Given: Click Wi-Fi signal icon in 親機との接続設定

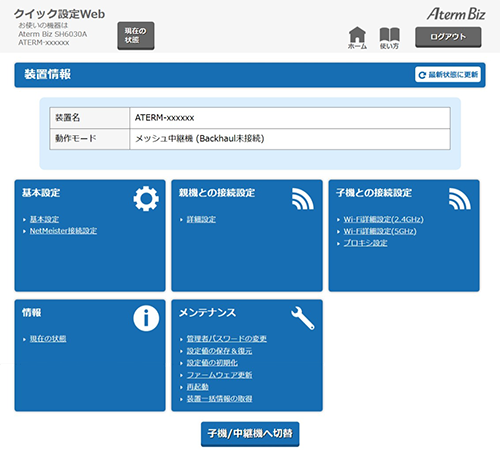Looking at the screenshot, I should 303,199.
